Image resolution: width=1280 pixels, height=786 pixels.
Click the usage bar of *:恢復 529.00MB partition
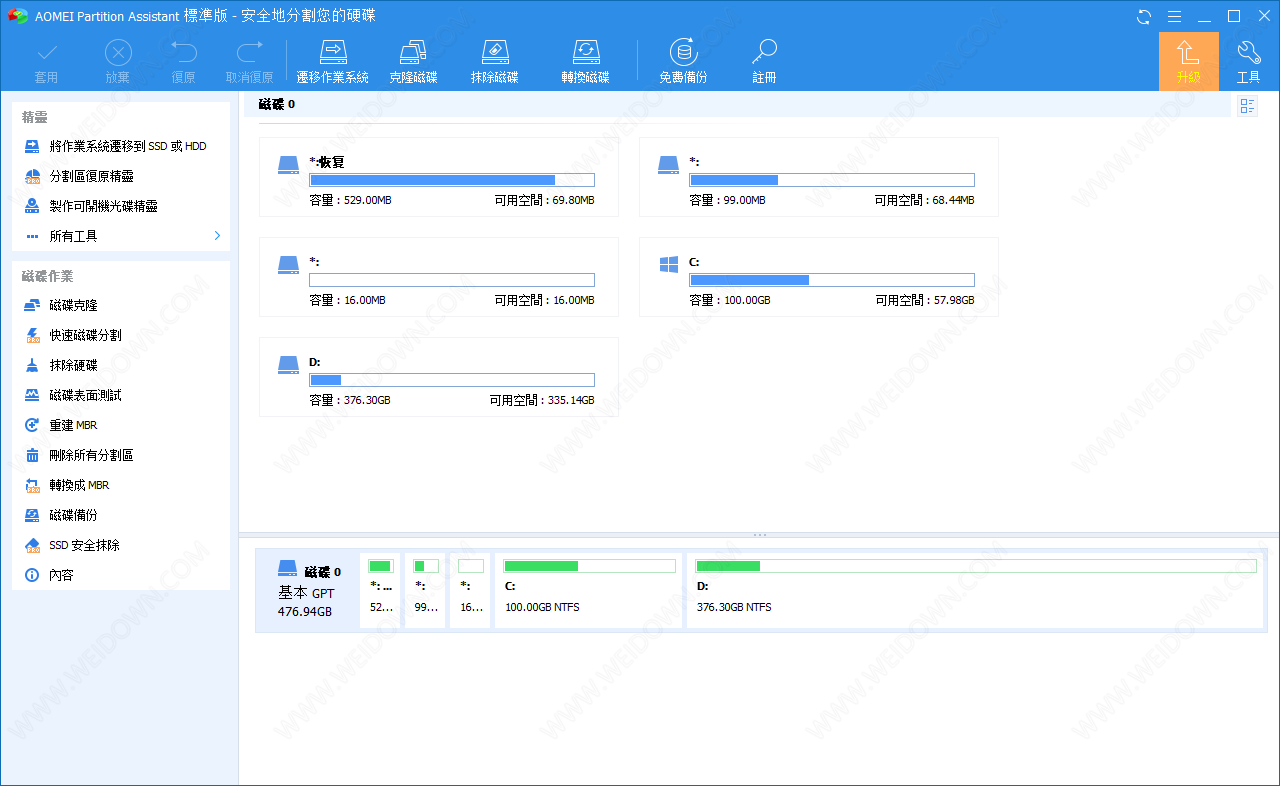tap(452, 180)
